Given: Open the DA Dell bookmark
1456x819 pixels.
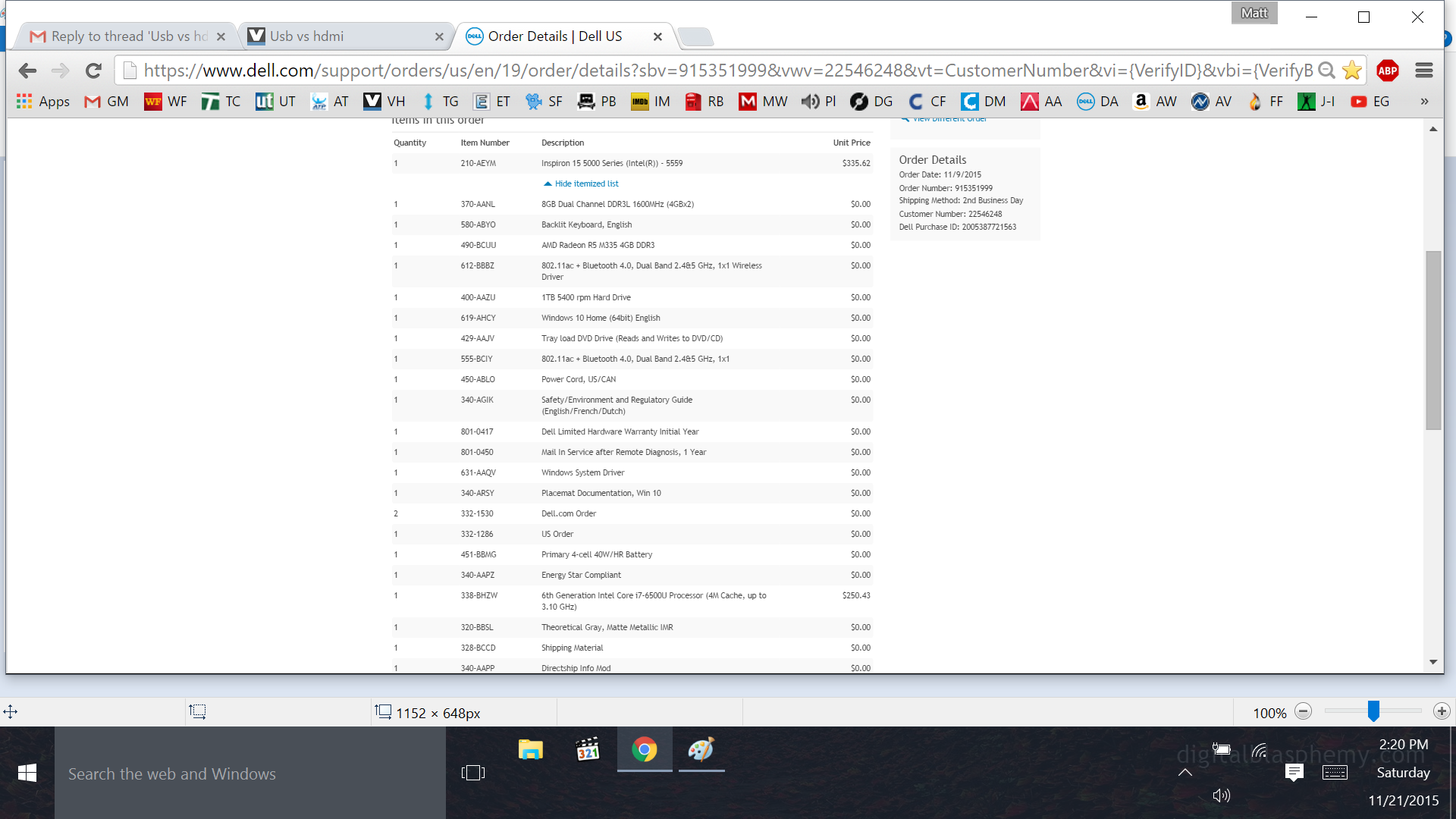Looking at the screenshot, I should coord(1097,102).
